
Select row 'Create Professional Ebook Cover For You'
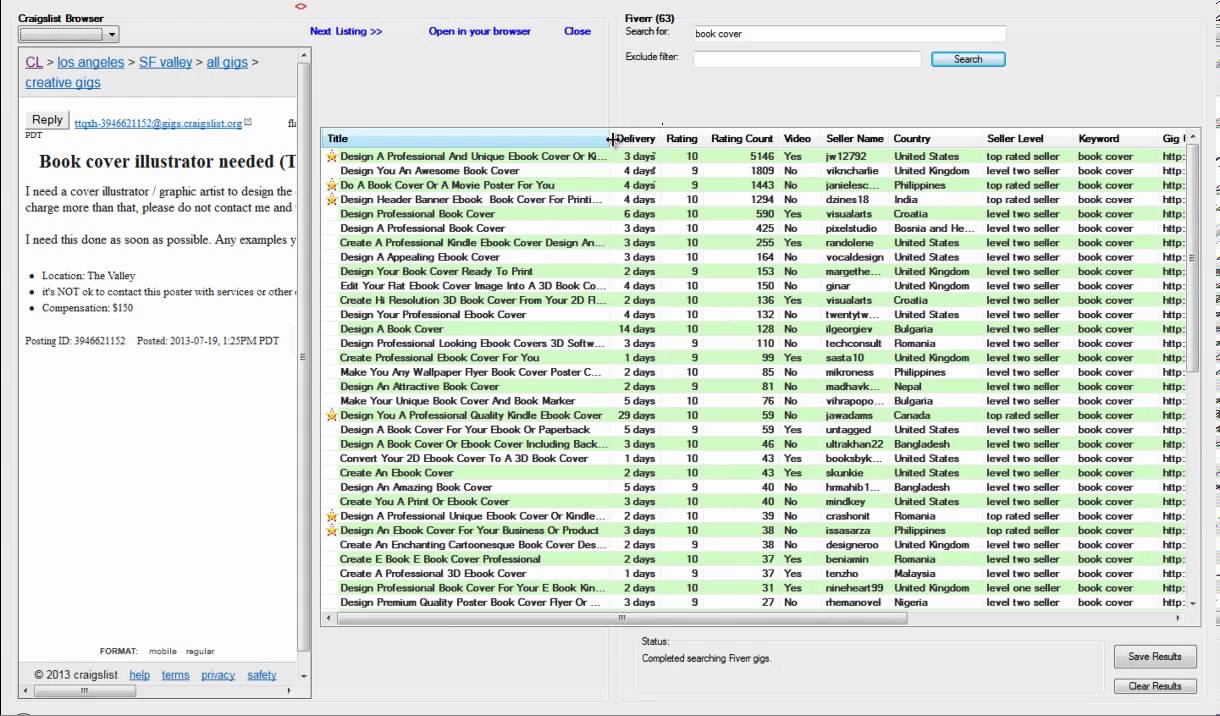click(x=754, y=358)
